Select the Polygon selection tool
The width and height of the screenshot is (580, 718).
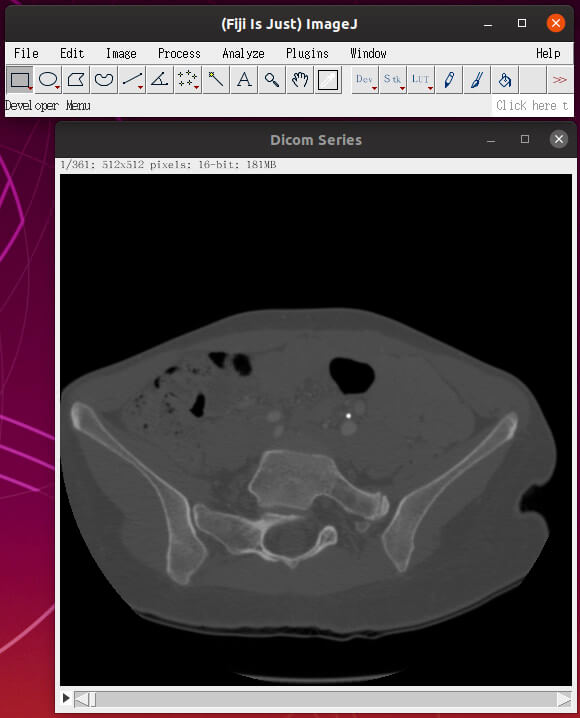pos(76,80)
